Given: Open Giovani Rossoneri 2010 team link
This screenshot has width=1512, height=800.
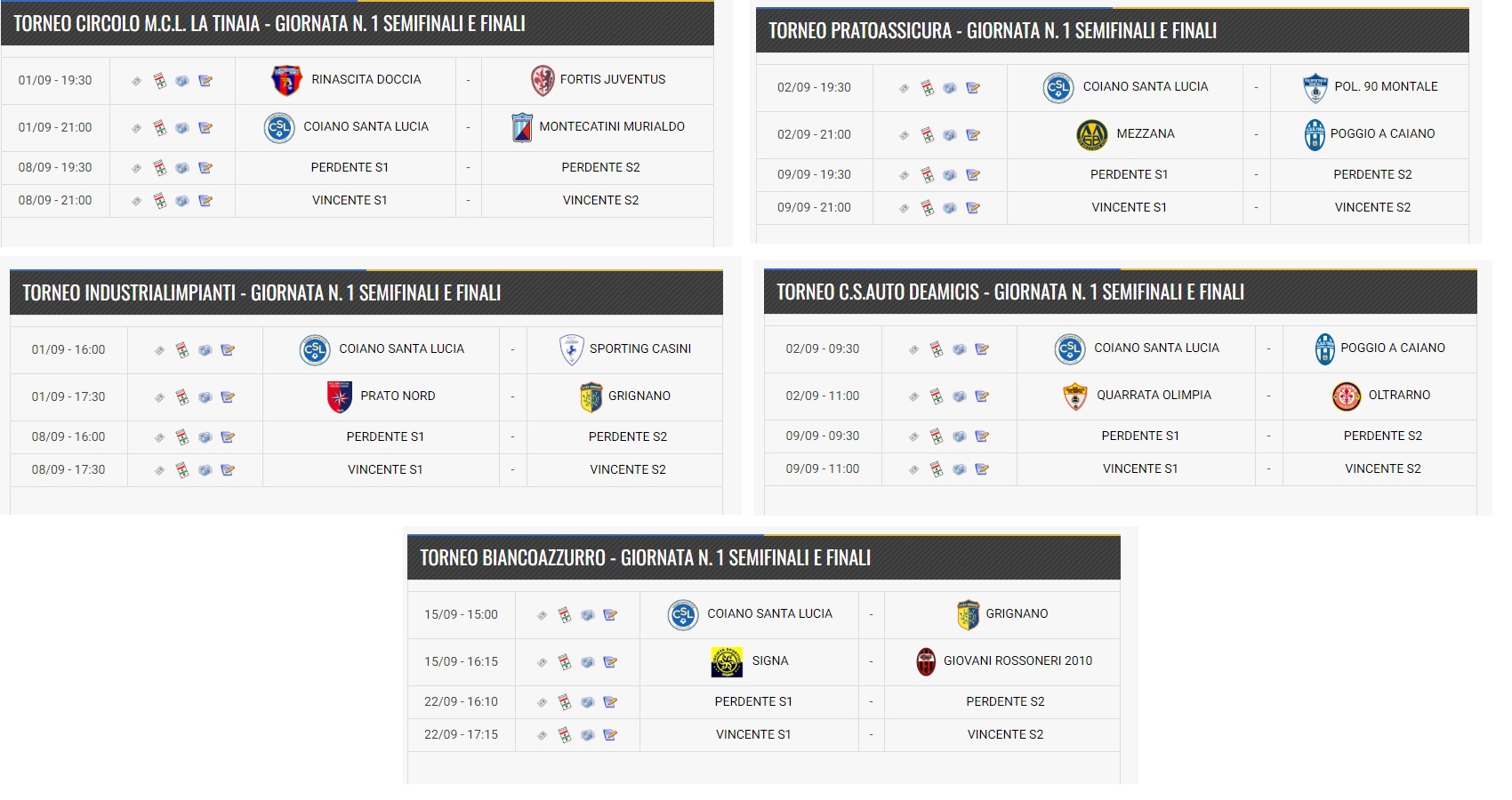Looking at the screenshot, I should pyautogui.click(x=1017, y=660).
